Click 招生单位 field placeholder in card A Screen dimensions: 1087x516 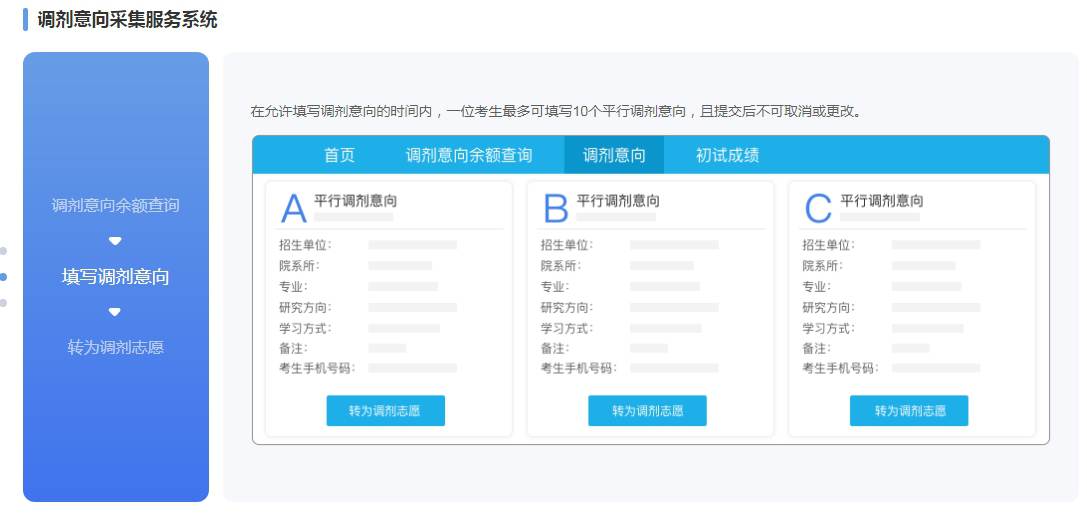(412, 245)
